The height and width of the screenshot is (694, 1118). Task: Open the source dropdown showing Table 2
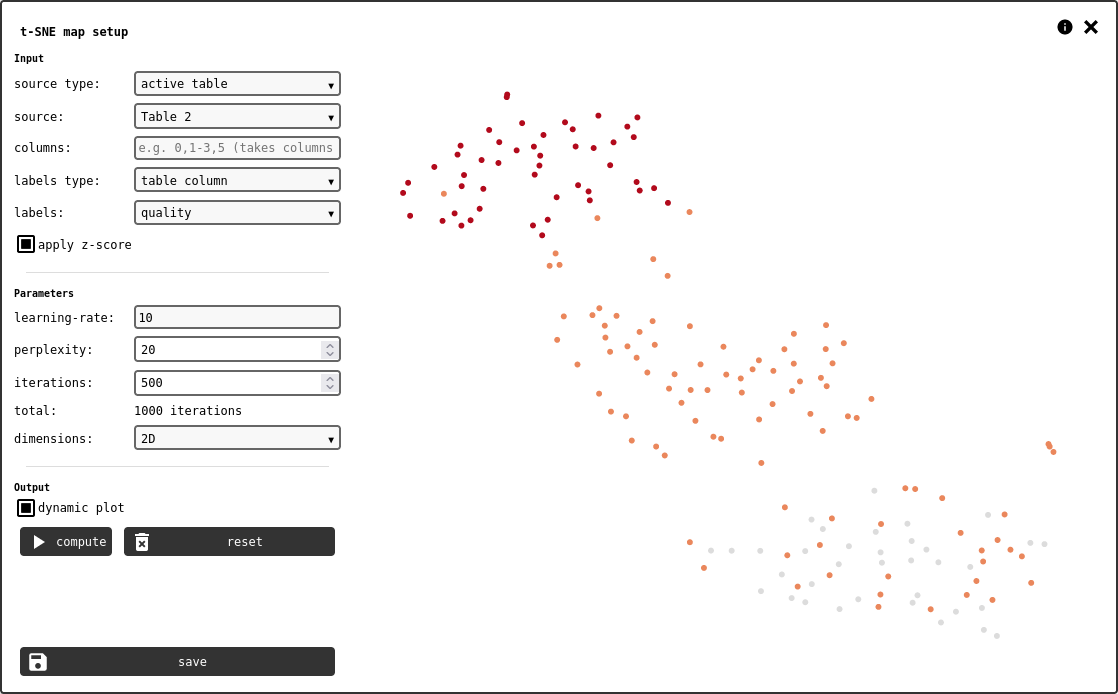pos(237,117)
